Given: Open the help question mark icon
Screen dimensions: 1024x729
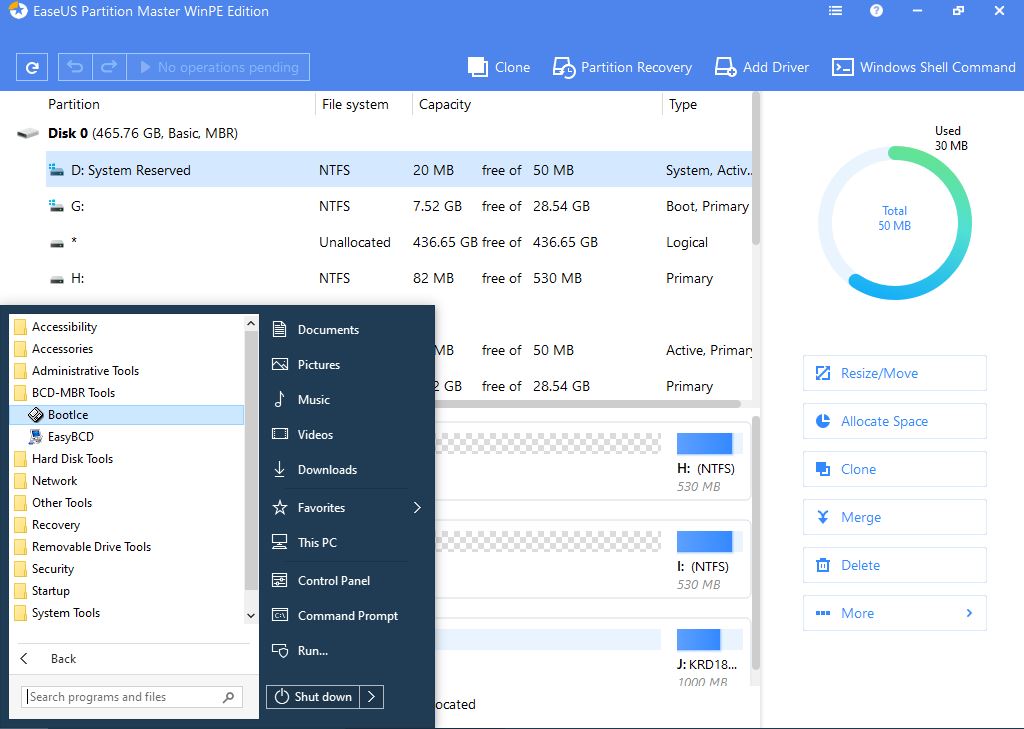Looking at the screenshot, I should pos(876,11).
